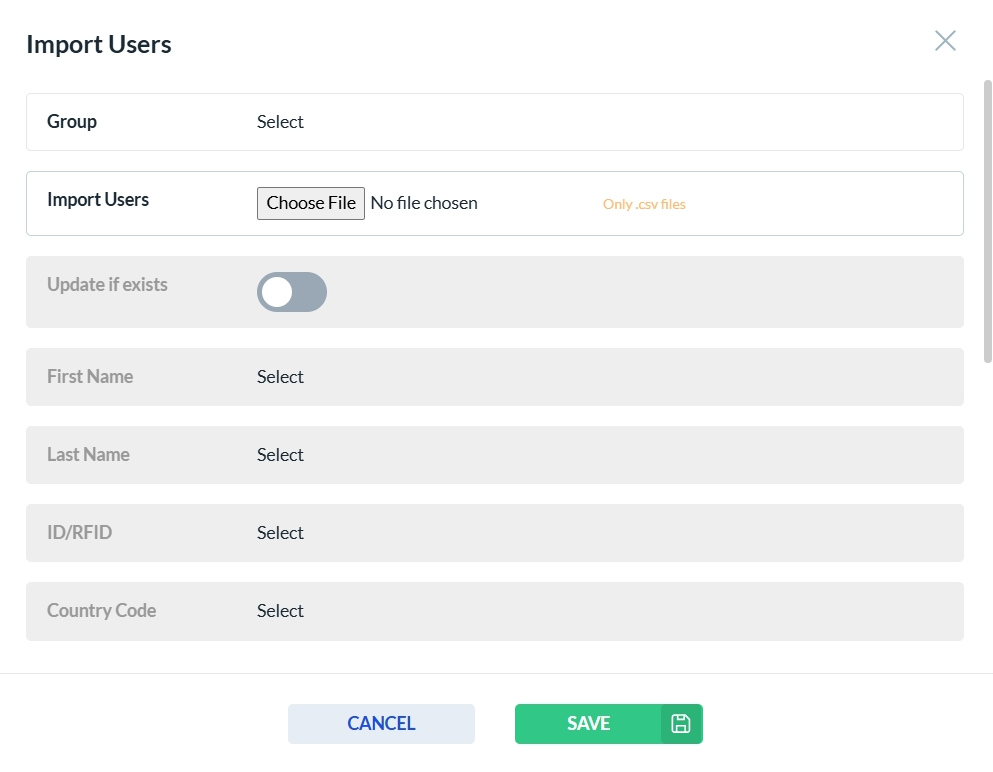993x772 pixels.
Task: Click the 'Only .csv files' hint
Action: 644,204
